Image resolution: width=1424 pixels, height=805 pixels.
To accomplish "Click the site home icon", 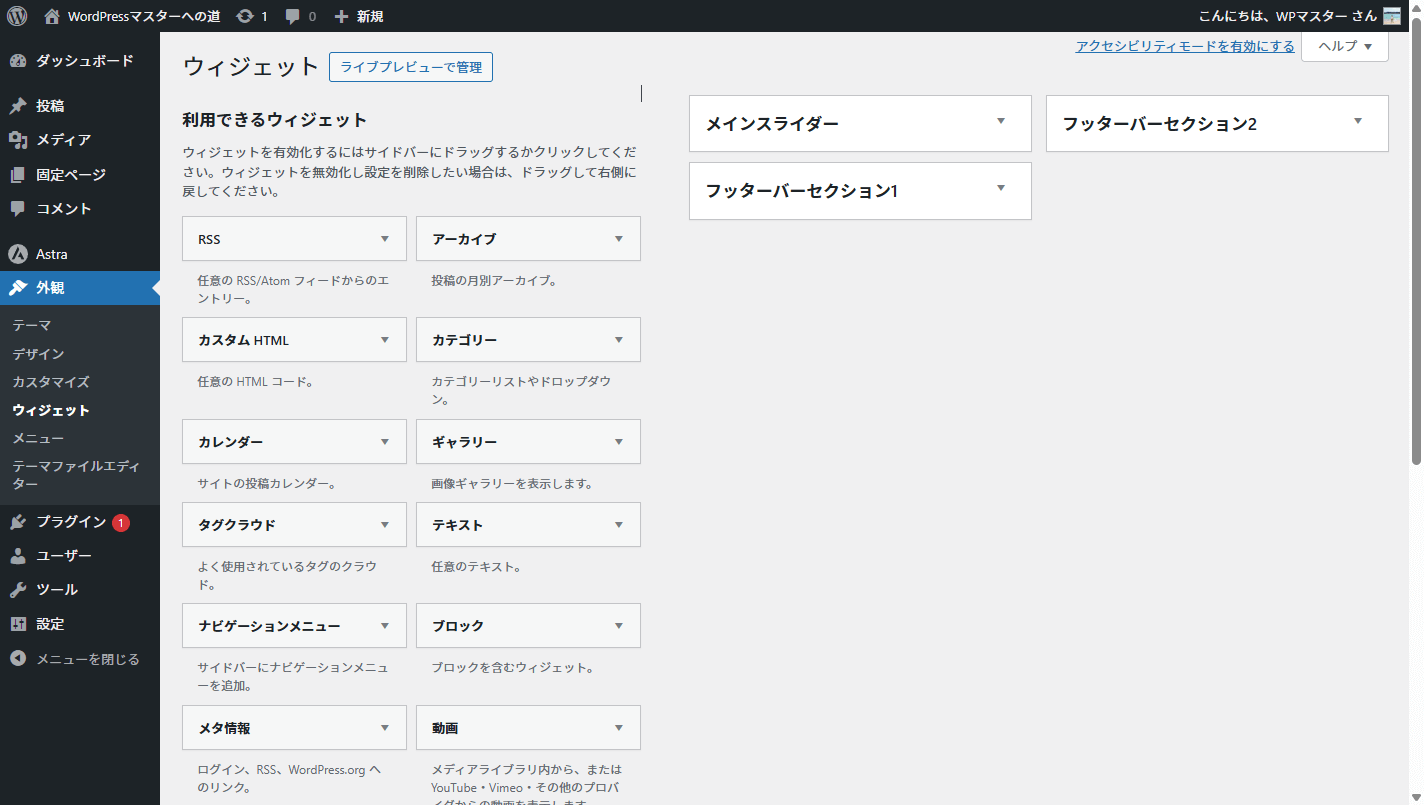I will click(52, 16).
